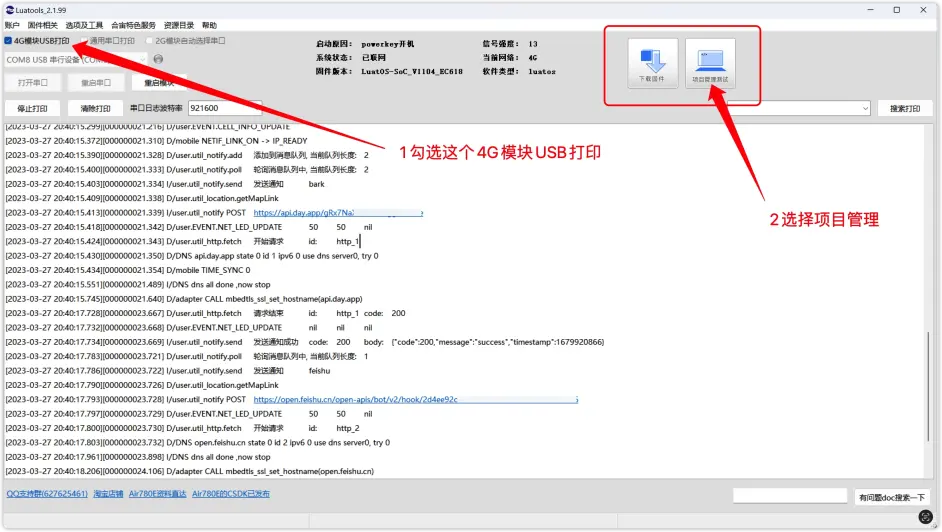Viewport: 942px width, 532px height.
Task: Open the 账户 menu
Action: pos(12,25)
